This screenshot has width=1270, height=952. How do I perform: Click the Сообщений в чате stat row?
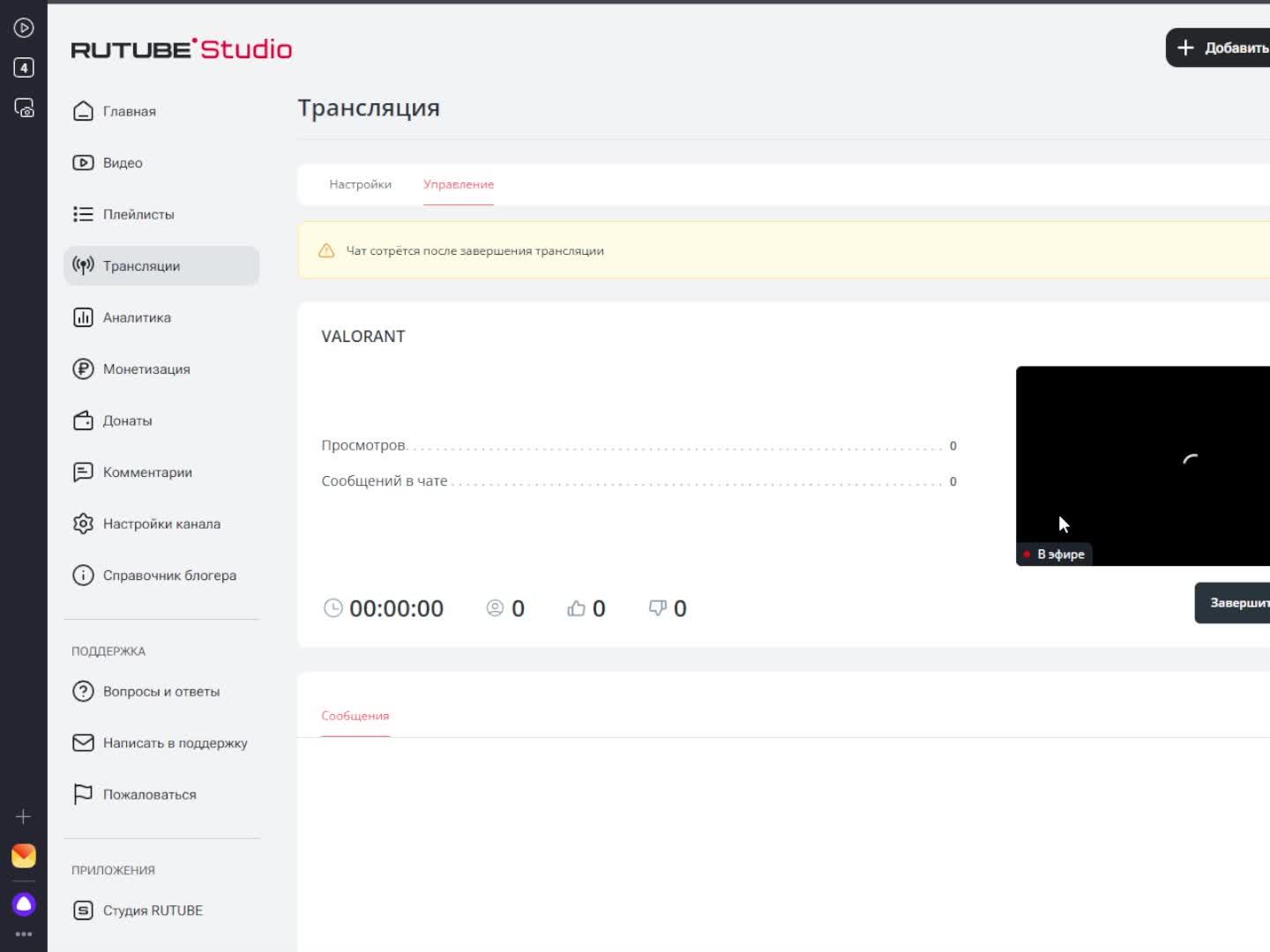click(639, 481)
